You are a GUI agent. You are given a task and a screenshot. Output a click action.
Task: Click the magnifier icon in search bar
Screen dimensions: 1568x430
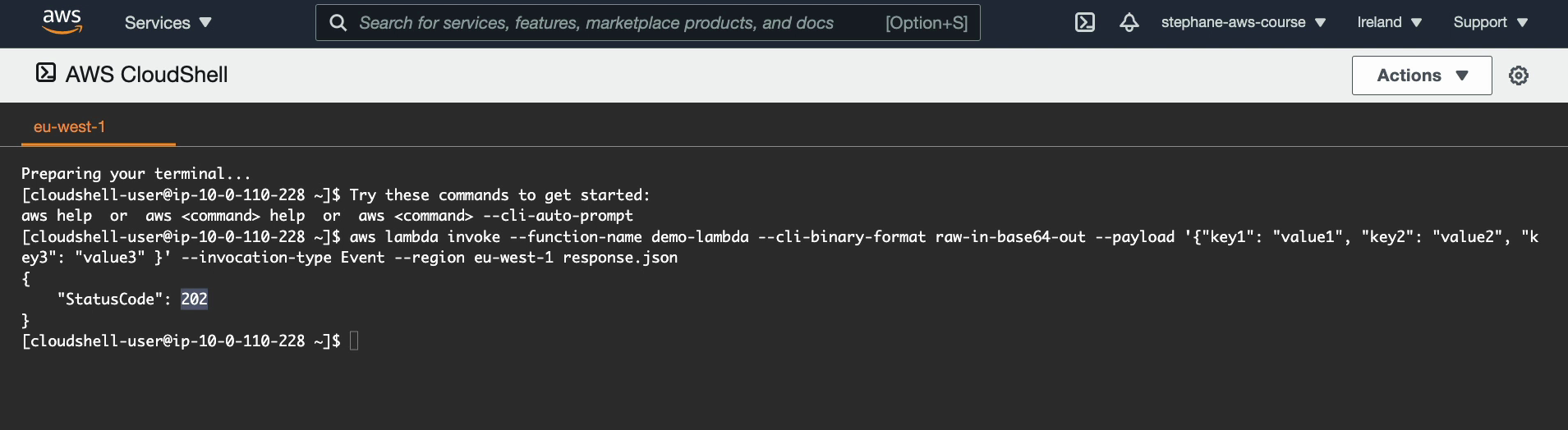(x=338, y=23)
